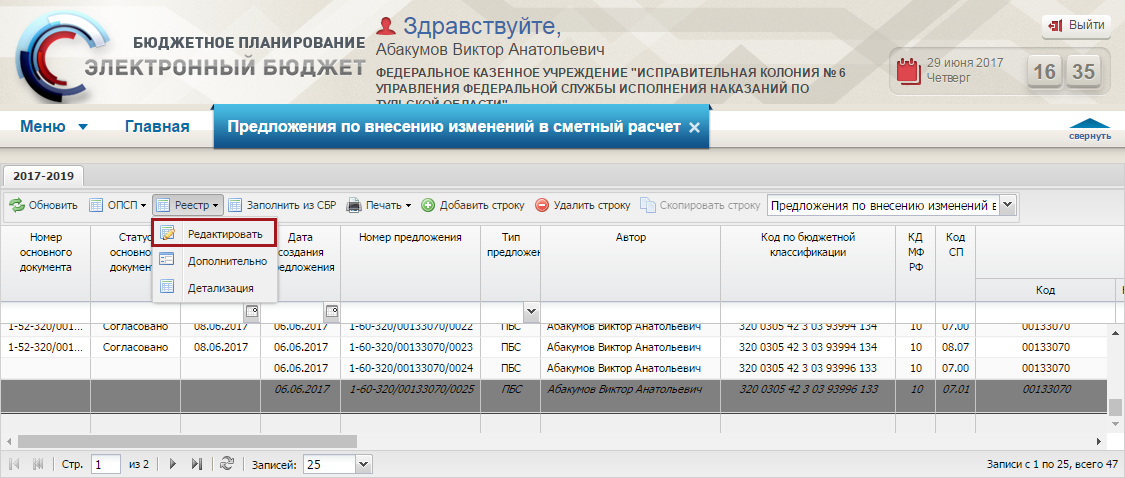This screenshot has height=478, width=1125.
Task: Click the pagination refresh icon
Action: tap(227, 464)
